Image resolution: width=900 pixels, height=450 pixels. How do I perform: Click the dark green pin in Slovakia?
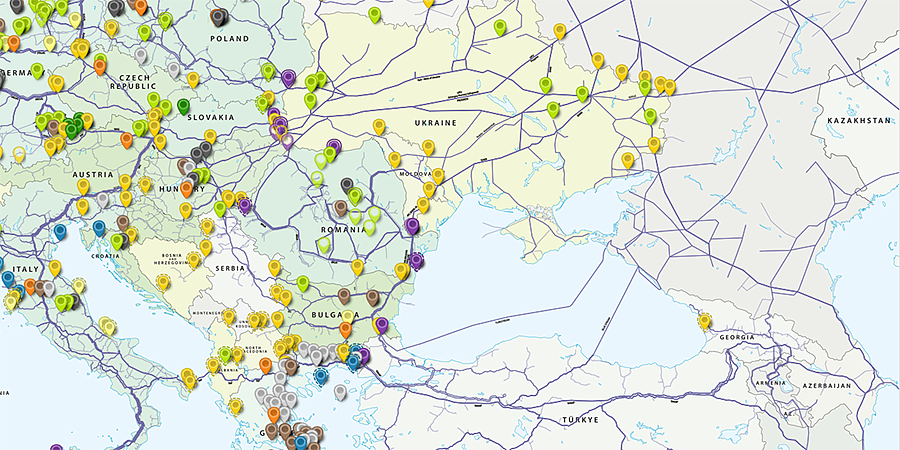point(183,106)
